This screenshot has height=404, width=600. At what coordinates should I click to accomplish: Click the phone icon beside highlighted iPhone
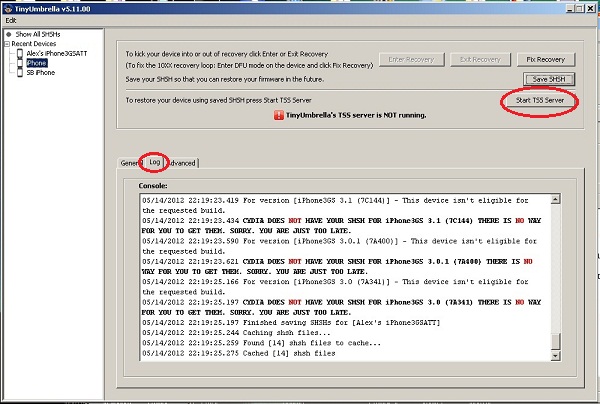20,63
